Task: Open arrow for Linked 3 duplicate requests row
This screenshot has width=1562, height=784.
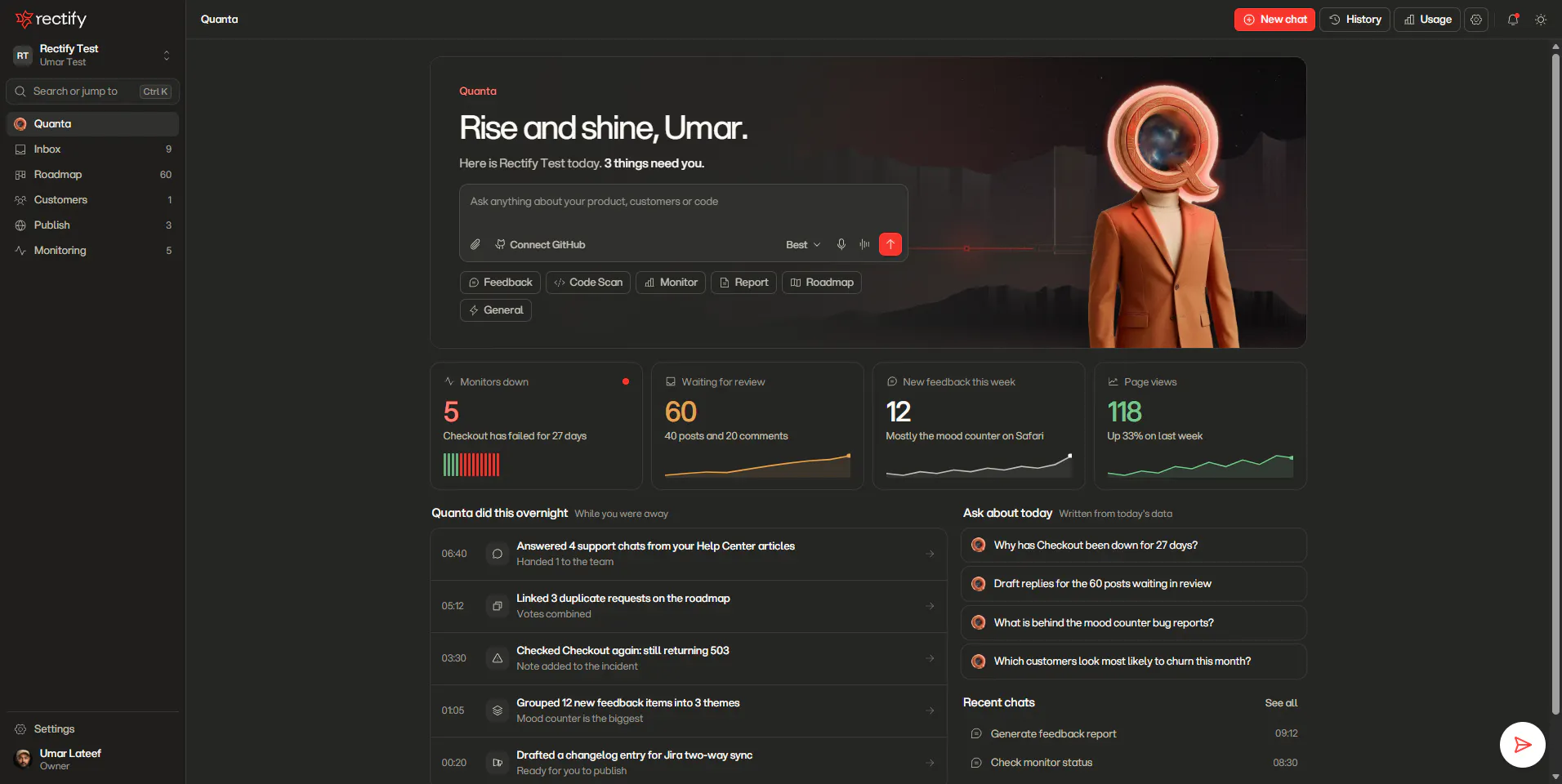Action: point(930,606)
